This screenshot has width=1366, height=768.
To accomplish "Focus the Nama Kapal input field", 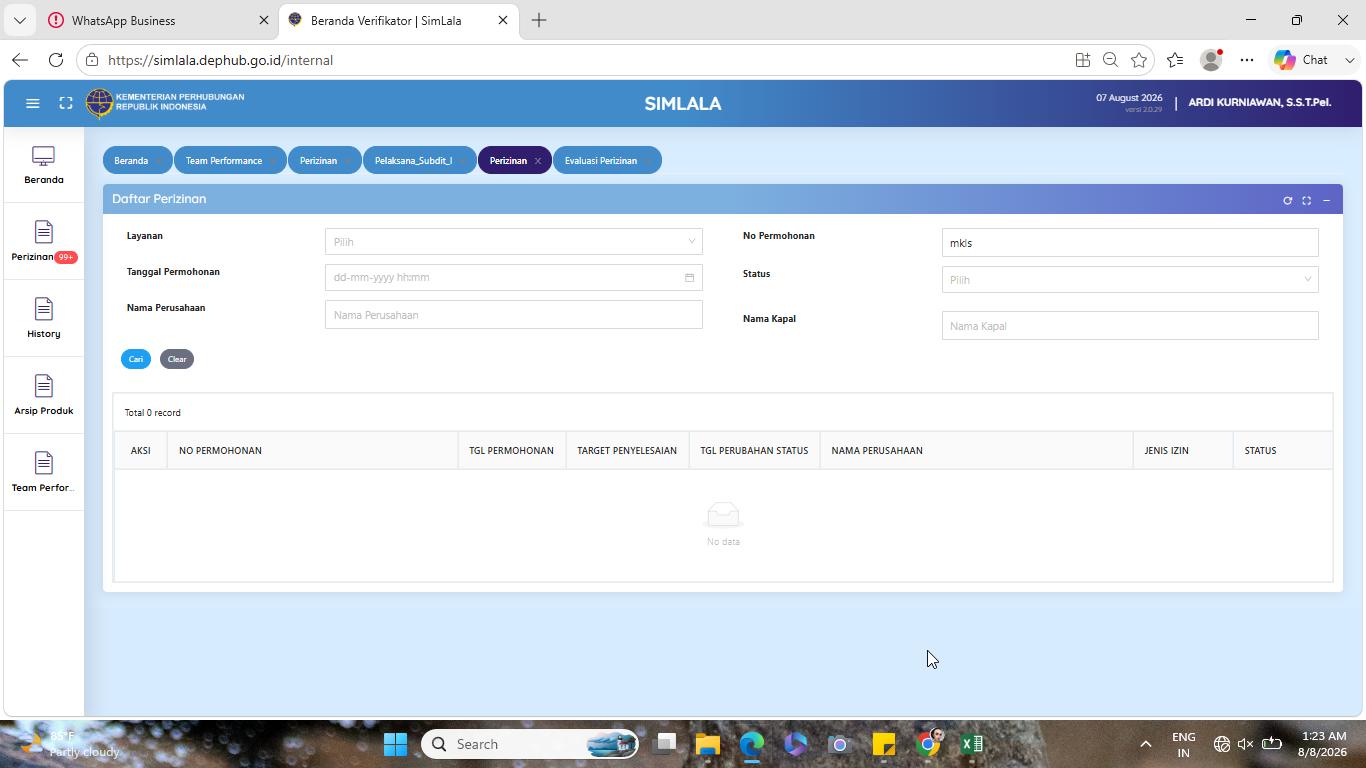I will click(x=1130, y=326).
